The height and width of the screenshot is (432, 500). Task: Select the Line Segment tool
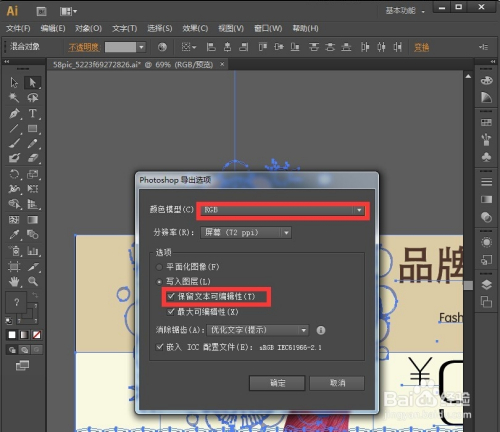coord(14,128)
